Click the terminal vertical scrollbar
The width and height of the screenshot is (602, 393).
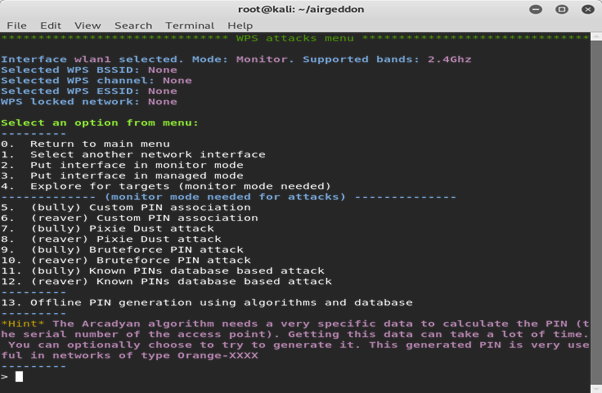point(596,212)
